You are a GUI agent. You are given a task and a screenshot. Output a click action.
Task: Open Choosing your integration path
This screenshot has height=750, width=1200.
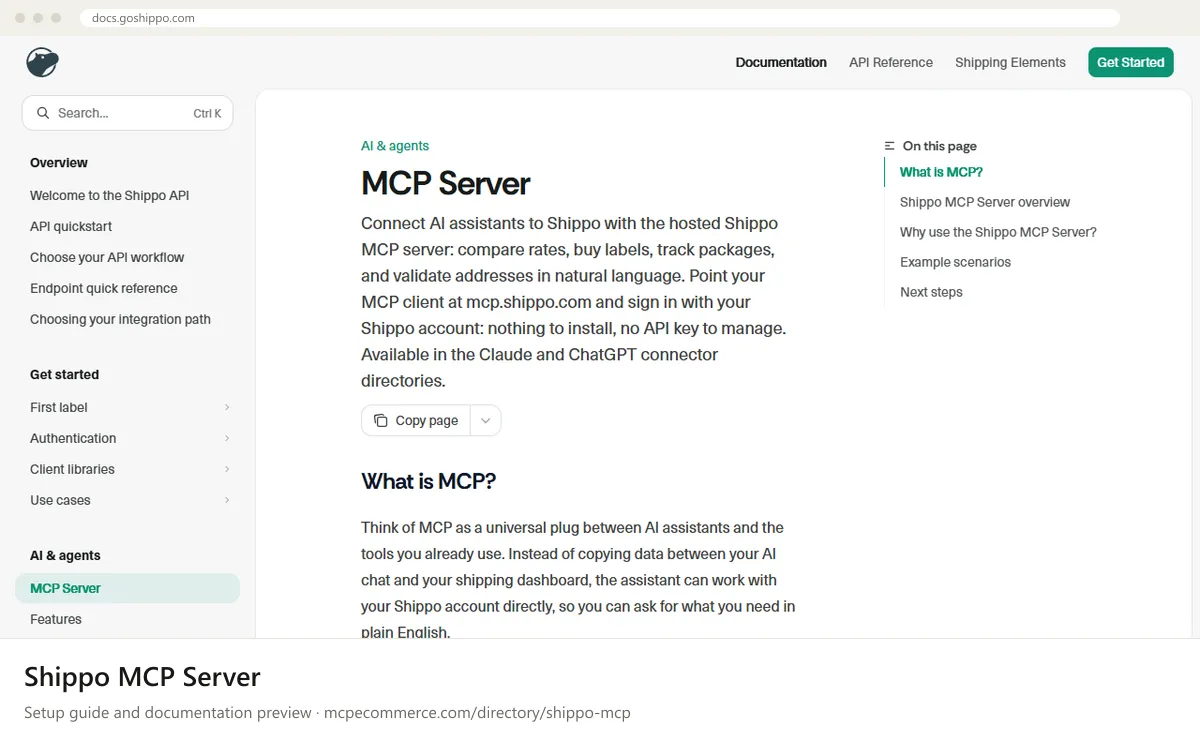click(x=120, y=319)
